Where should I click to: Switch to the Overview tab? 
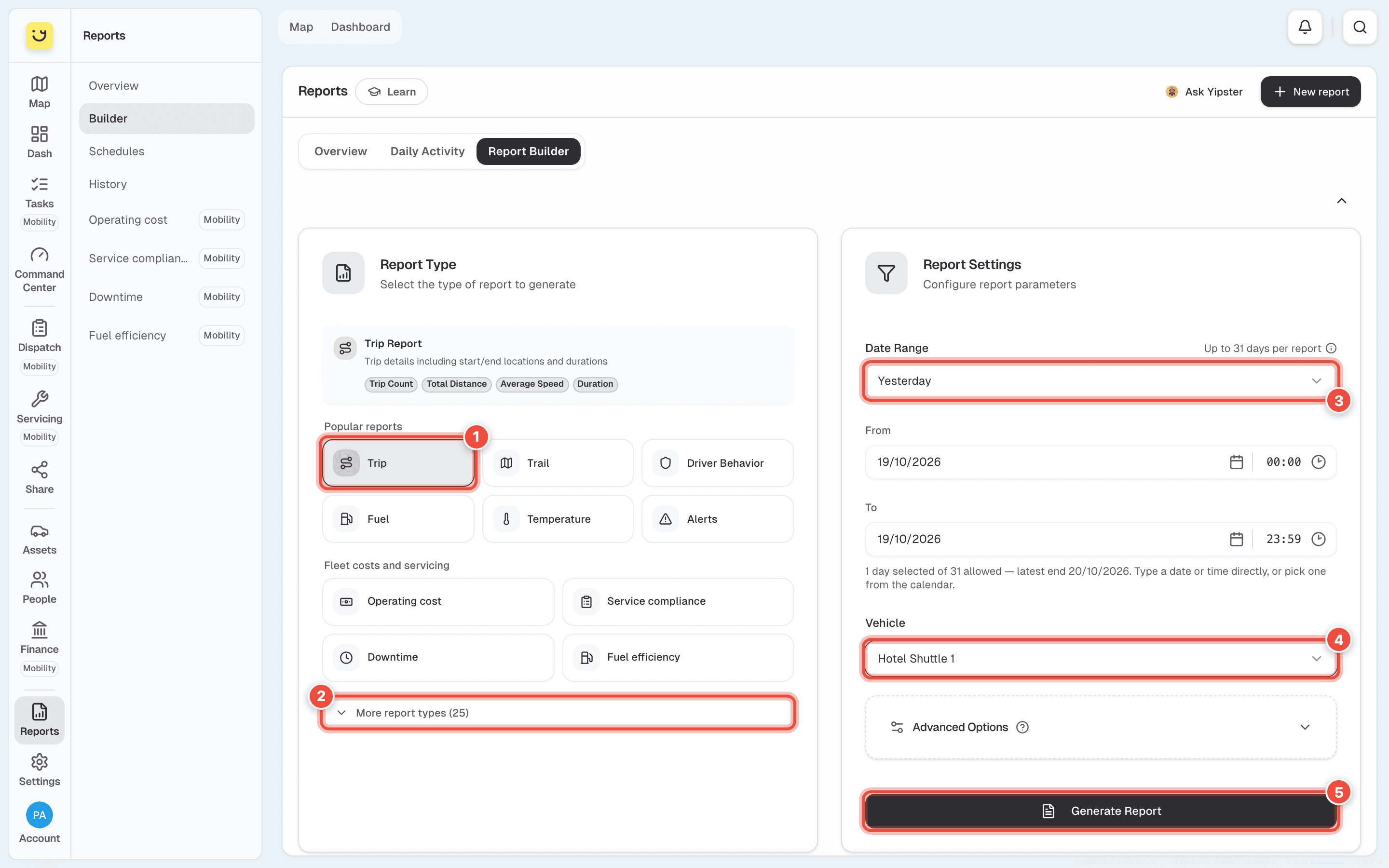[340, 151]
